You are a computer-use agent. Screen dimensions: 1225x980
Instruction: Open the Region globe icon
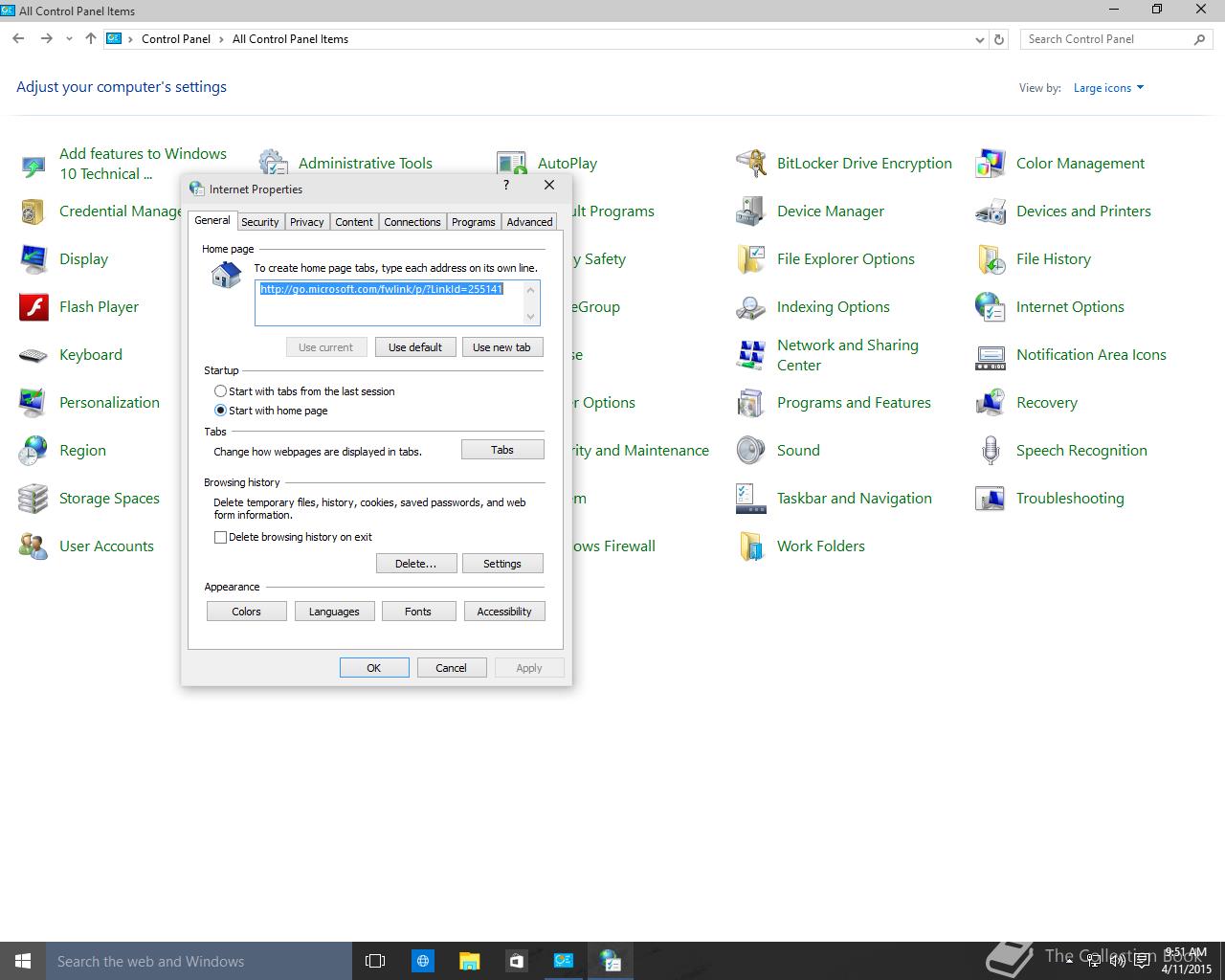[33, 451]
